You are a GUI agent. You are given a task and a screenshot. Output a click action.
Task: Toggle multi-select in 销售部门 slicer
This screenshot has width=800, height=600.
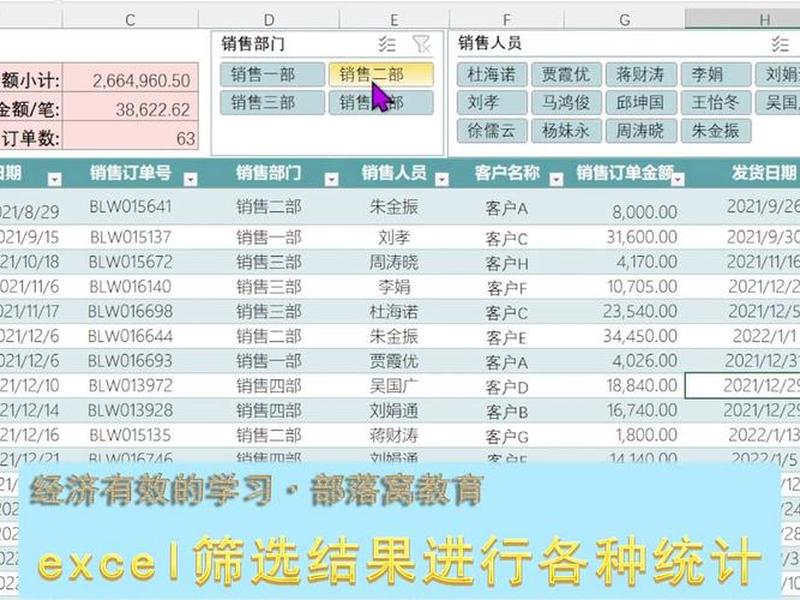387,44
